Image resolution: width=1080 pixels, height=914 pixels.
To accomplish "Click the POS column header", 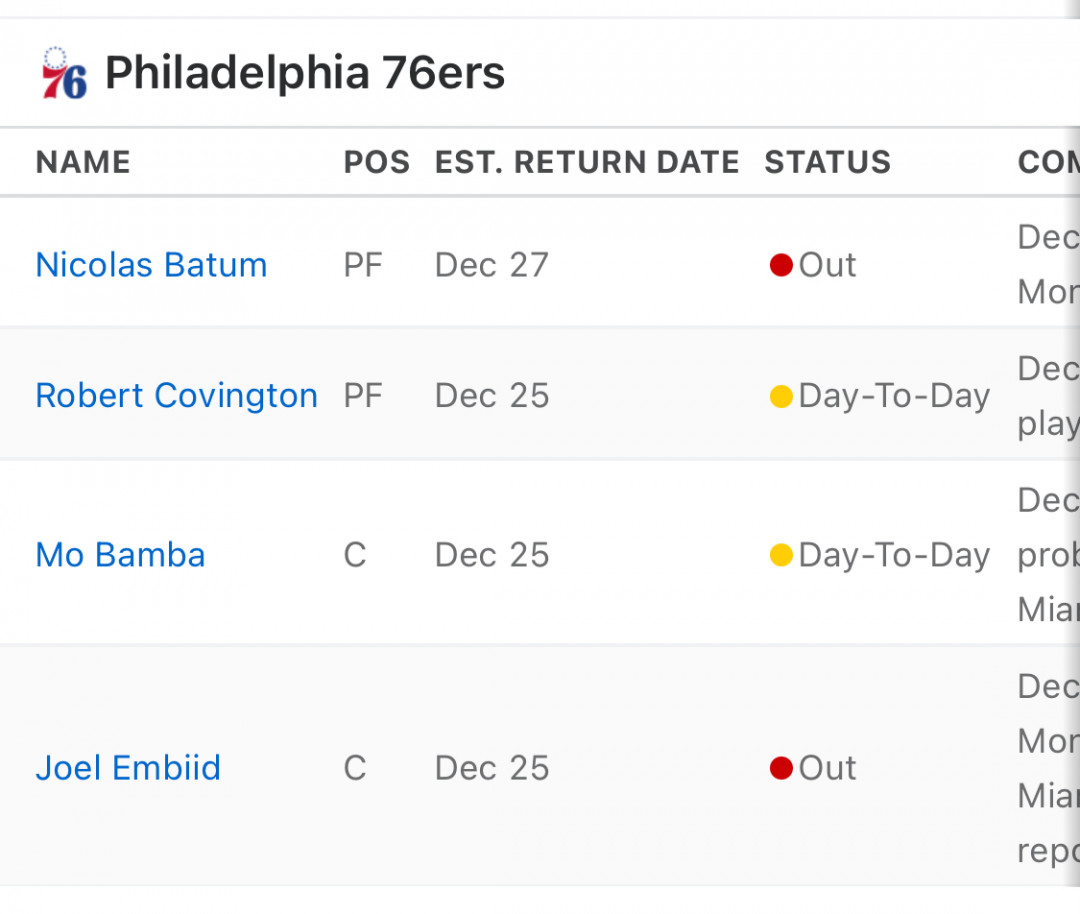I will click(377, 163).
